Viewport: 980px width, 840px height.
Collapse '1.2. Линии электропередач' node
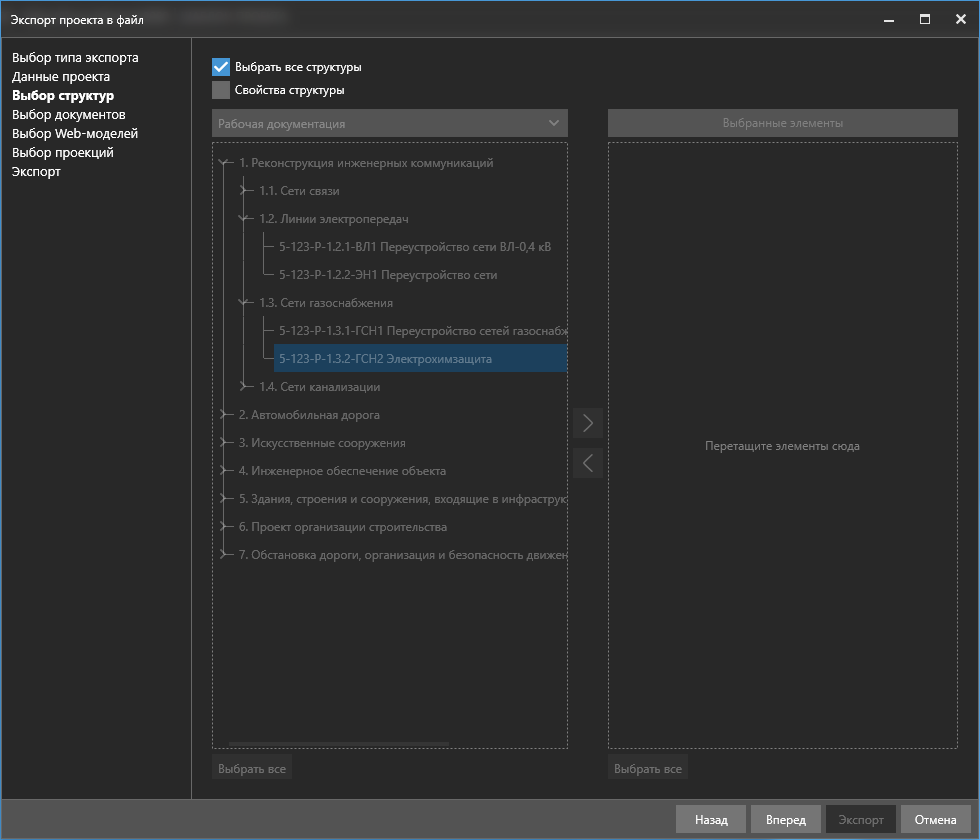(246, 219)
